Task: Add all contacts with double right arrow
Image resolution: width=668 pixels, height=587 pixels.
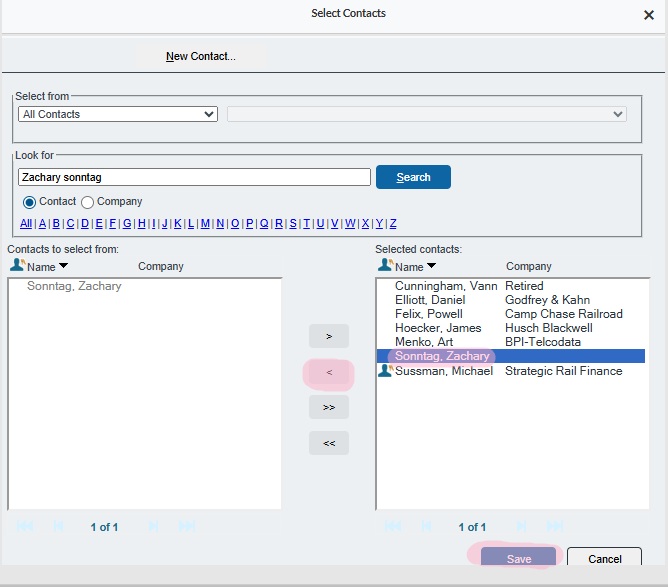Action: point(329,407)
